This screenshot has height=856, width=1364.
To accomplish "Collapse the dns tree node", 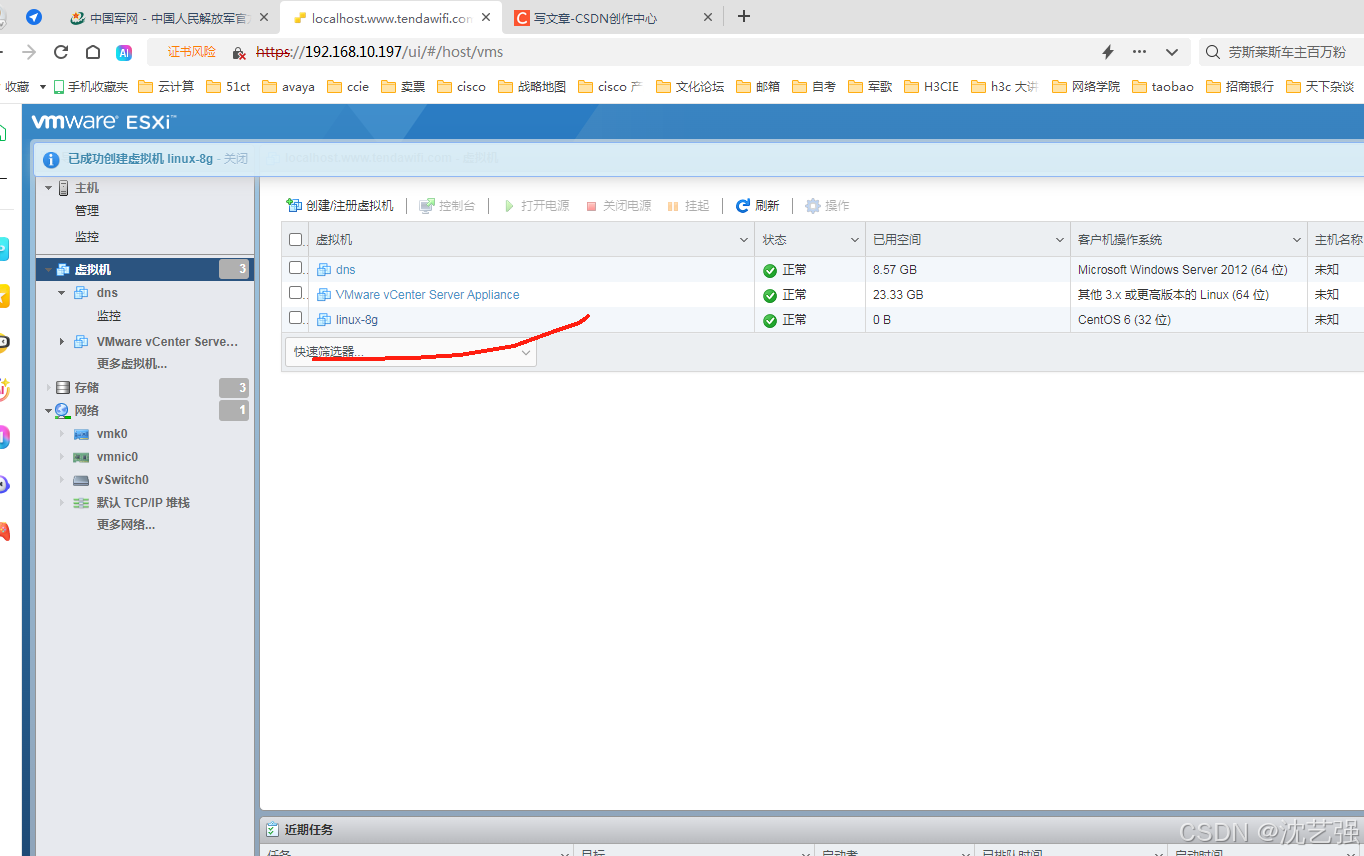I will pyautogui.click(x=61, y=293).
